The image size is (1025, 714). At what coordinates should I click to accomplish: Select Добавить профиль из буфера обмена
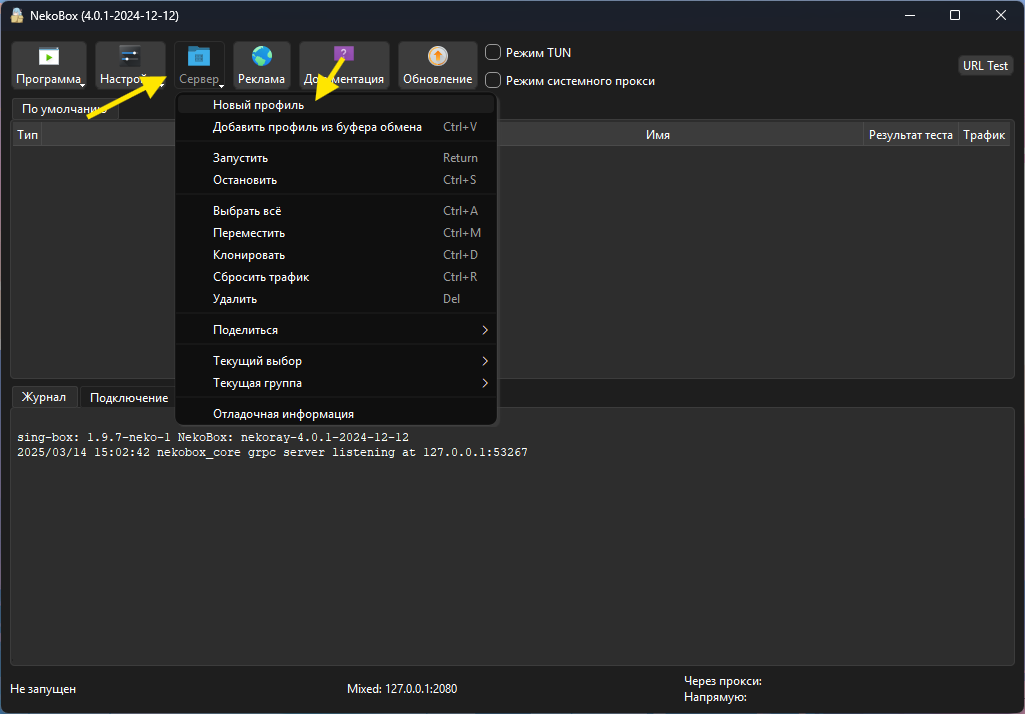pos(336,127)
